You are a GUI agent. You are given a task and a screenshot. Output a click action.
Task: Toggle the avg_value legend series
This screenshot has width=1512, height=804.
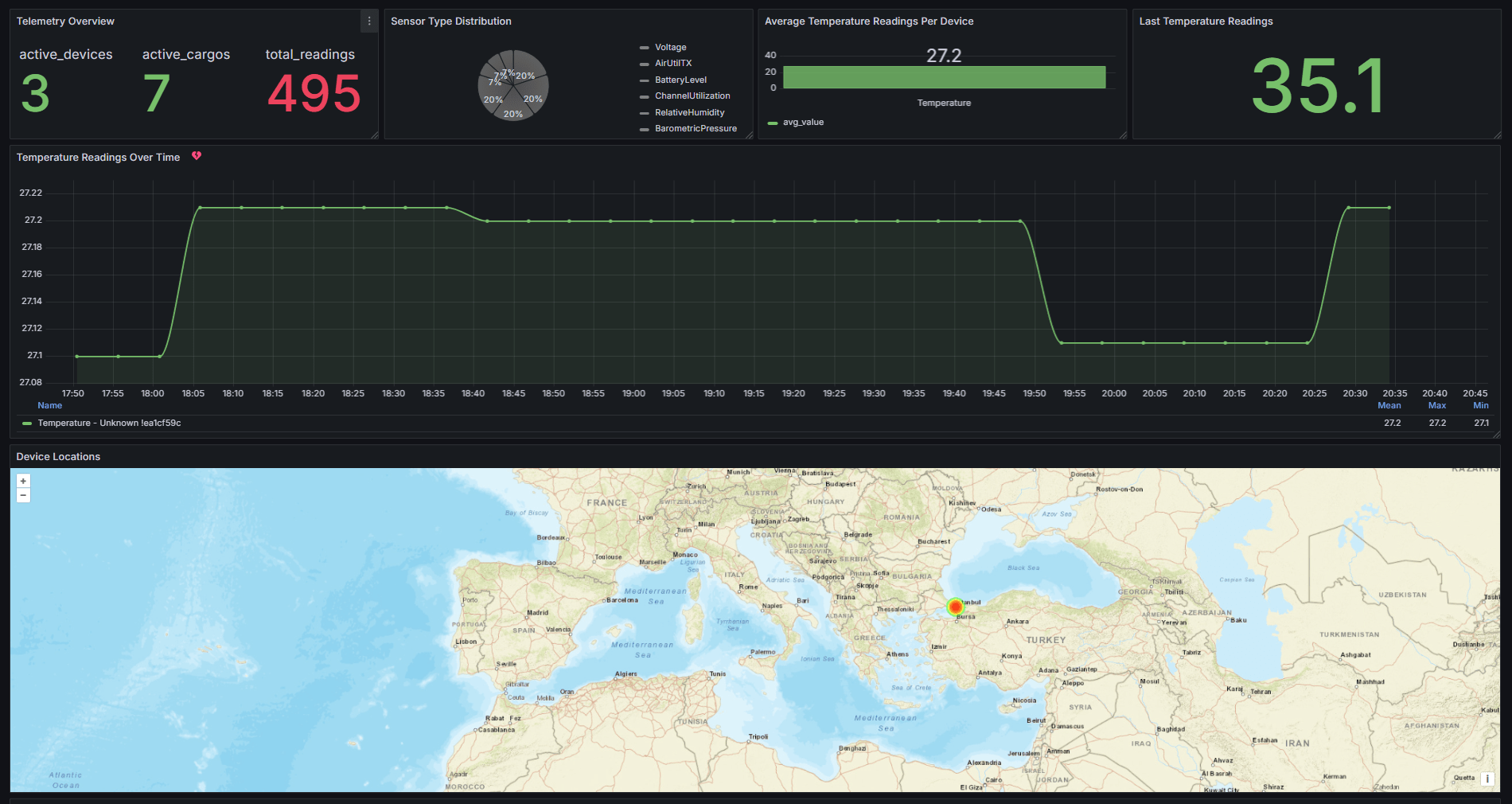803,123
